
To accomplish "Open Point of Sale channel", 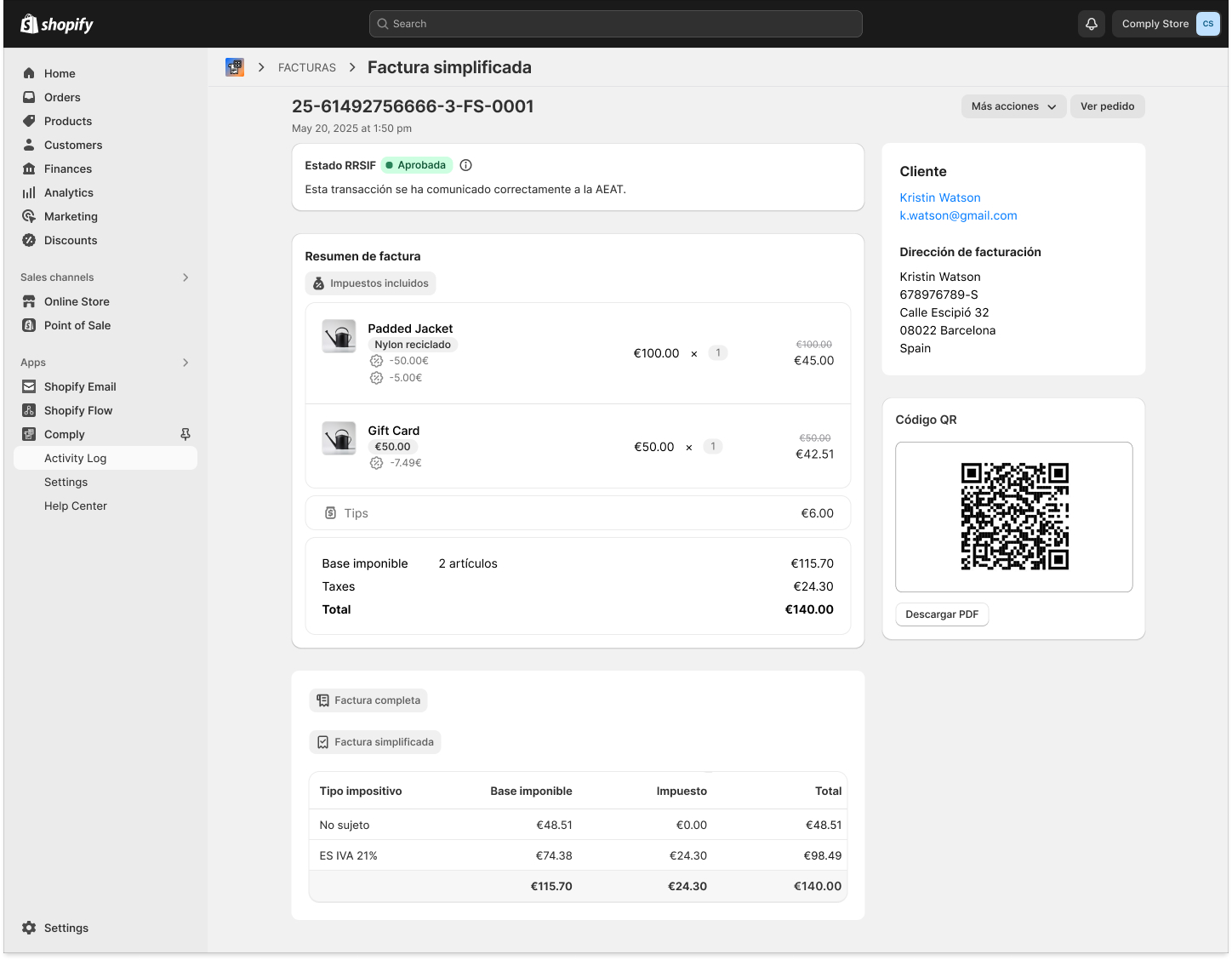I will tap(77, 326).
